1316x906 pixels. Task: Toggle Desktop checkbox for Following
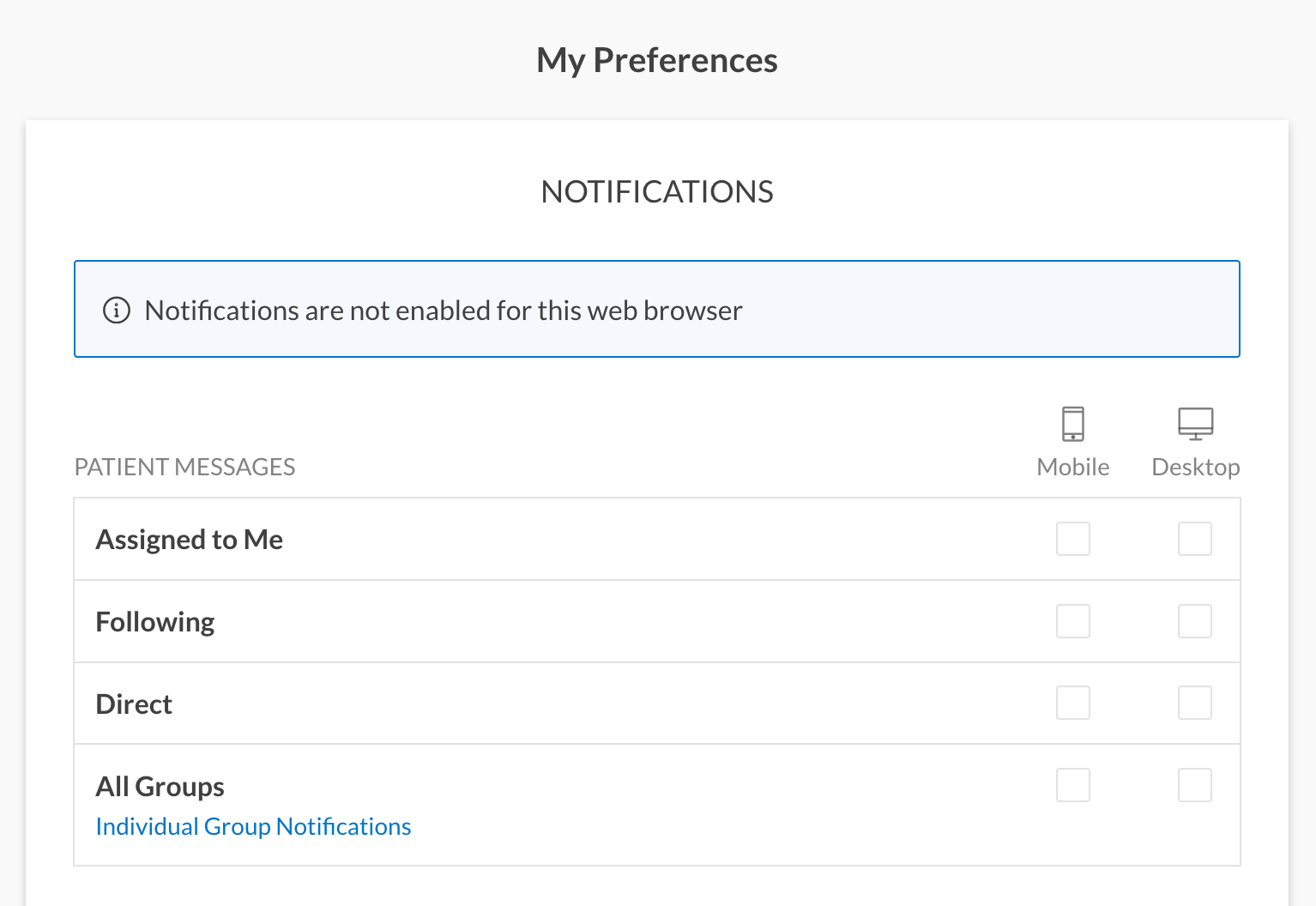pos(1194,621)
